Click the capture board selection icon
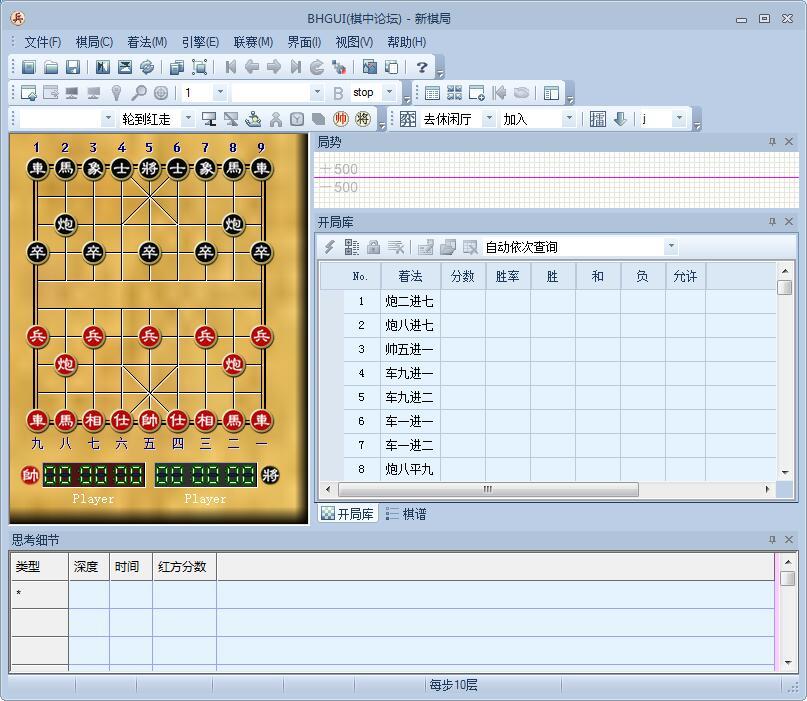The width and height of the screenshot is (807, 701). pos(199,67)
